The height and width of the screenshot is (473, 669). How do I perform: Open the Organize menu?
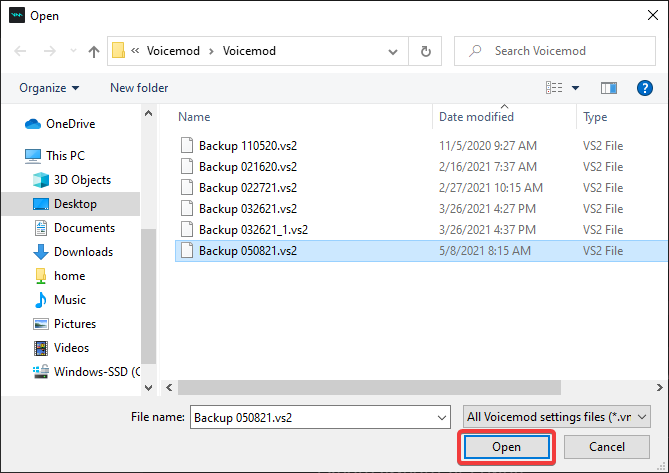click(x=49, y=88)
